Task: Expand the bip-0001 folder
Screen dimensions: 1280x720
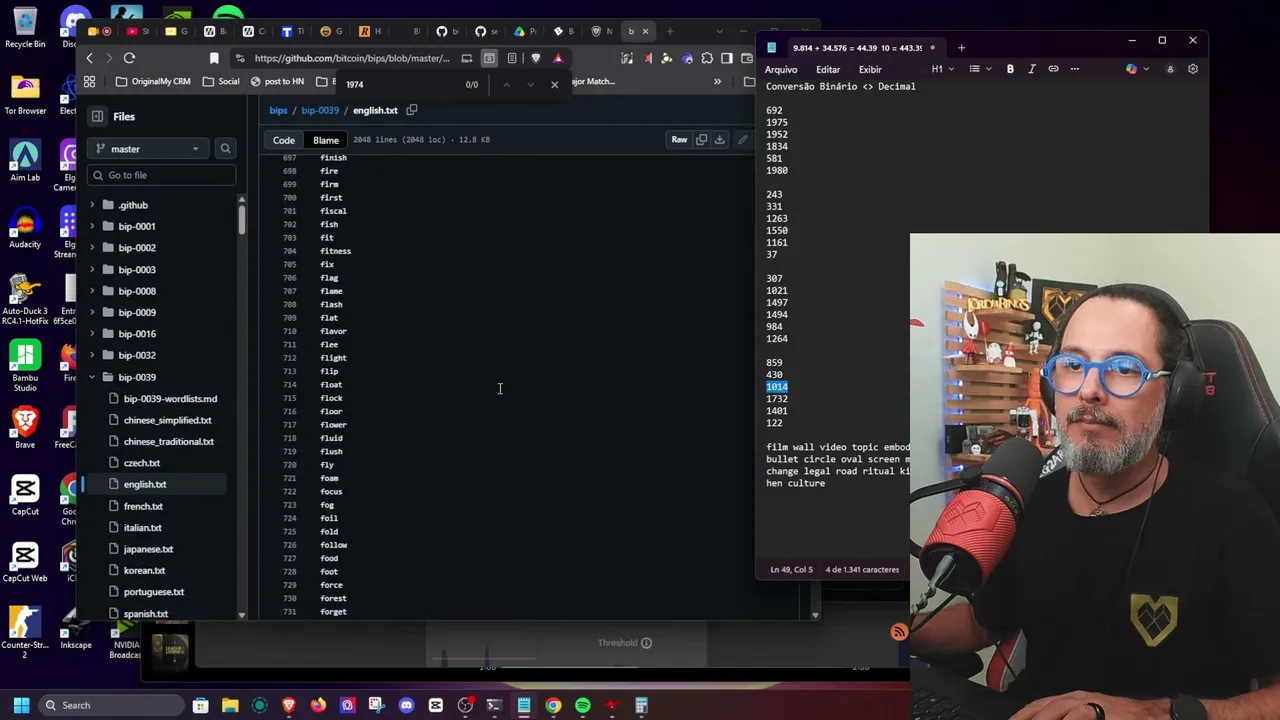Action: coord(92,226)
